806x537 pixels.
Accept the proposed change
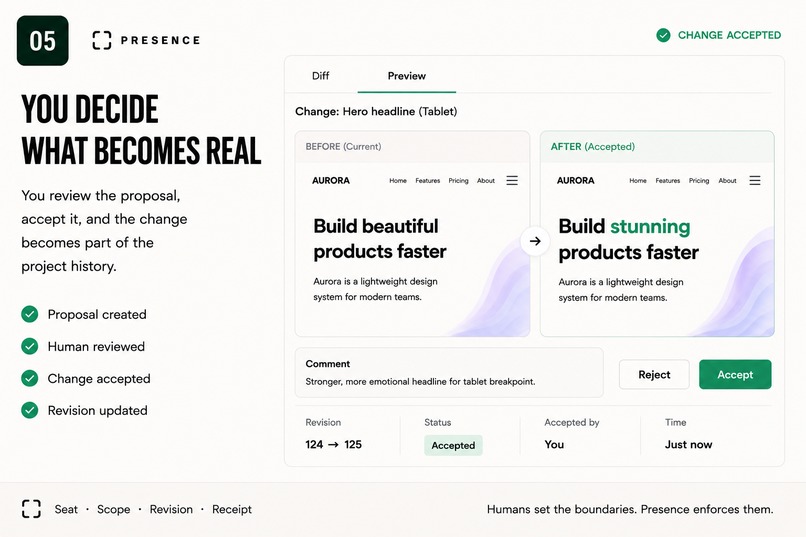[735, 375]
